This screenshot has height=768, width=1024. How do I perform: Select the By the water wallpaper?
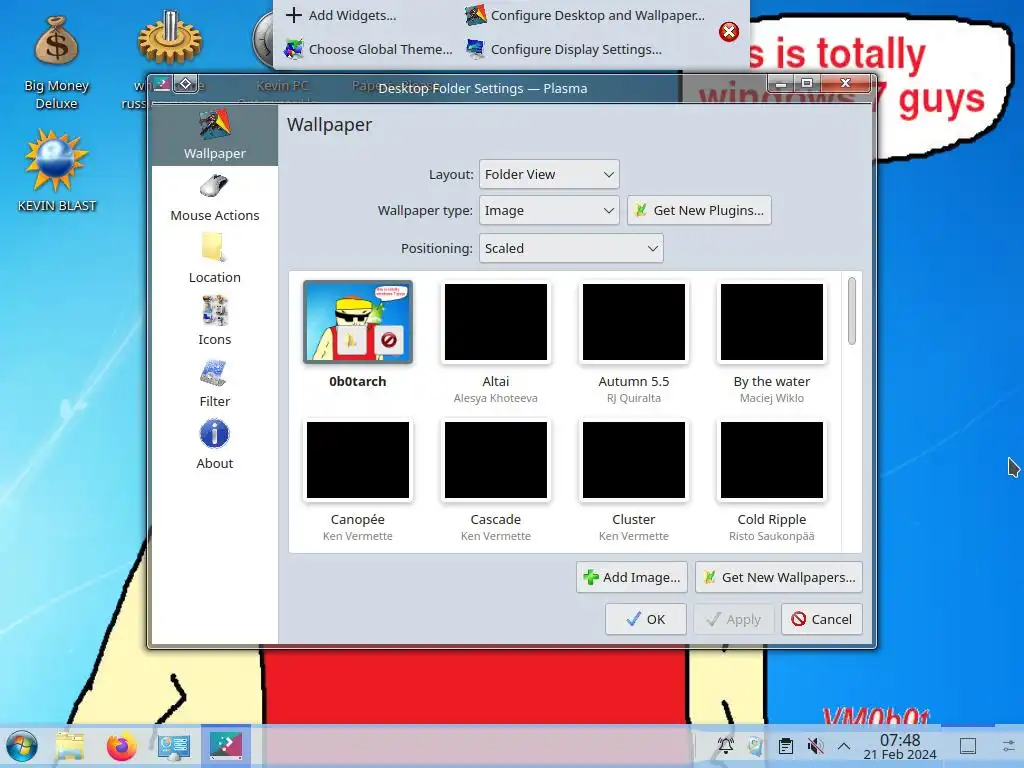771,322
